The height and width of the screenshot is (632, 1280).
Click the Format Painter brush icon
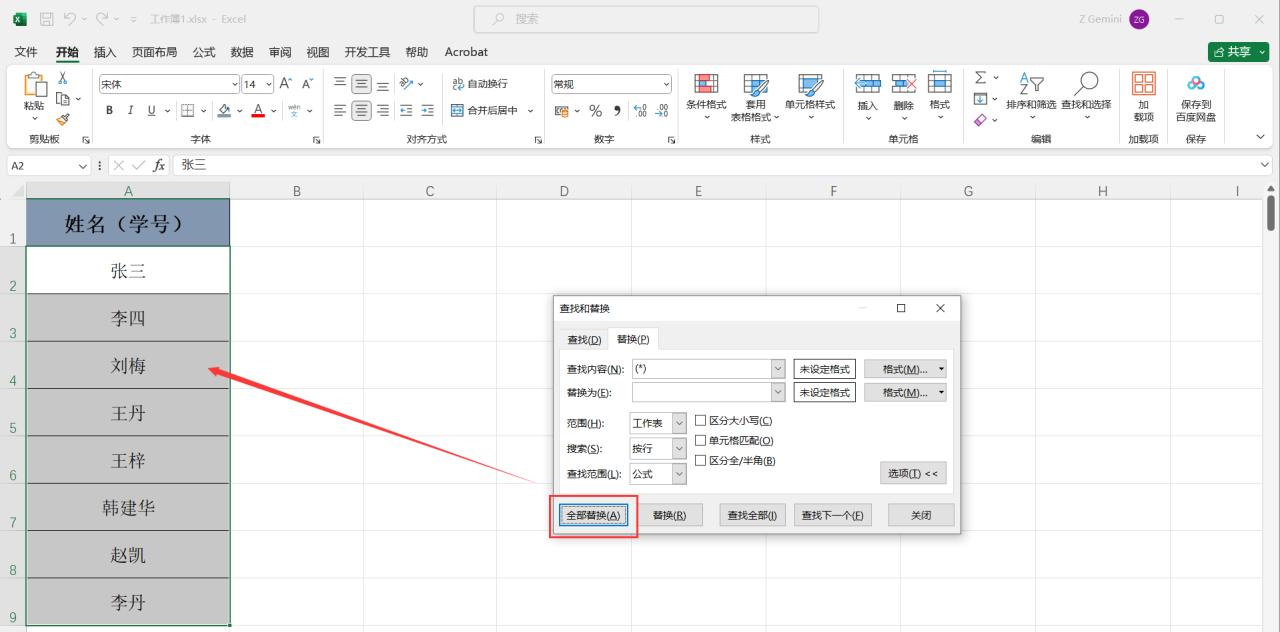(x=62, y=119)
